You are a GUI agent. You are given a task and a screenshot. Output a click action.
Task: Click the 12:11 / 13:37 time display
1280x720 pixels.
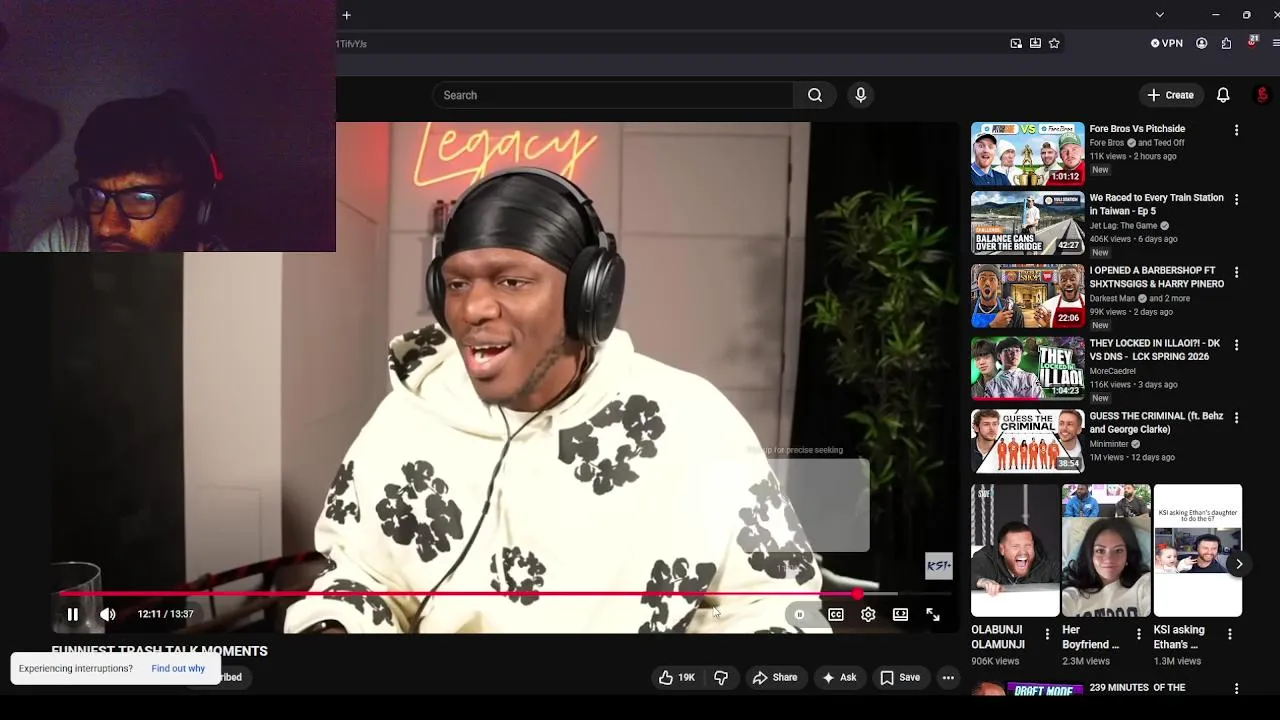tap(165, 614)
